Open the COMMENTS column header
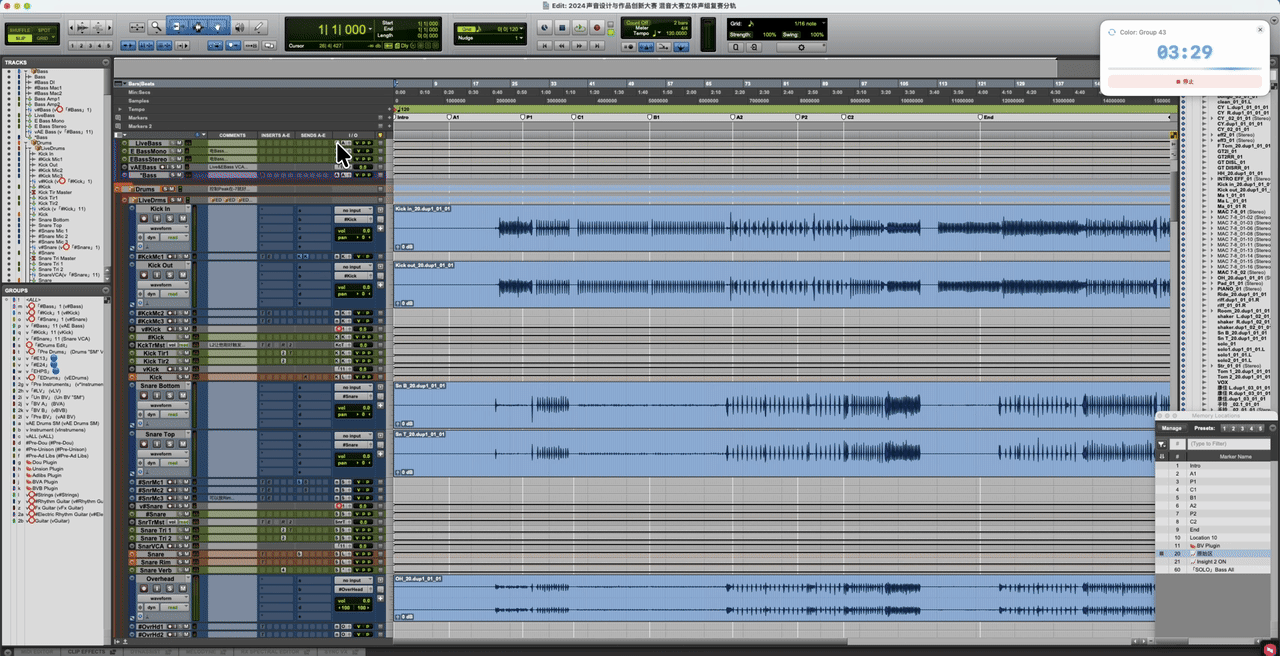Image resolution: width=1280 pixels, height=656 pixels. 232,135
